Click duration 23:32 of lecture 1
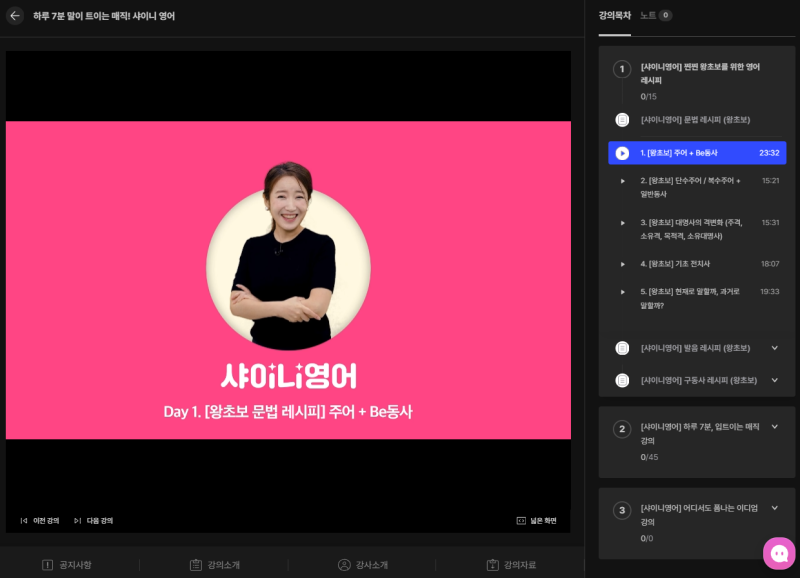 coord(769,153)
